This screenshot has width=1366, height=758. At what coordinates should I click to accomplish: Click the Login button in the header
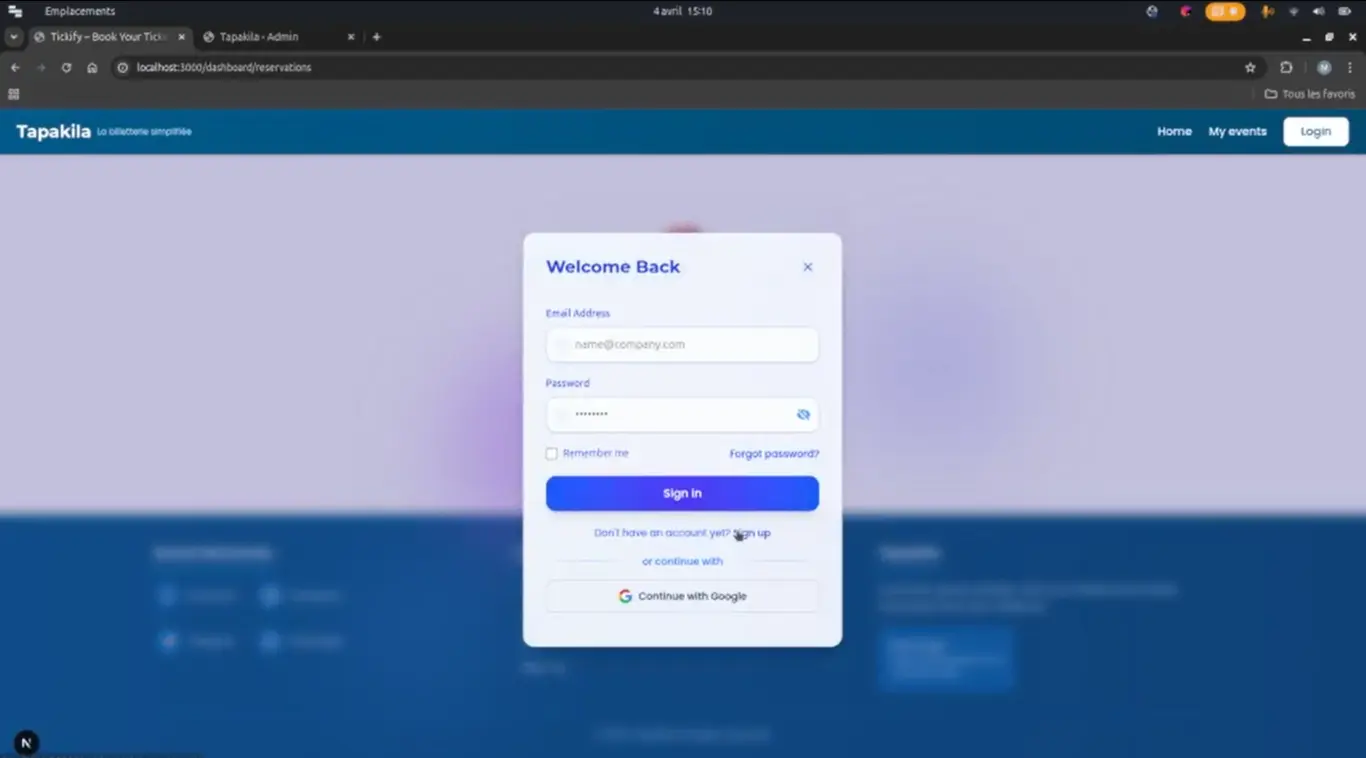(x=1316, y=132)
